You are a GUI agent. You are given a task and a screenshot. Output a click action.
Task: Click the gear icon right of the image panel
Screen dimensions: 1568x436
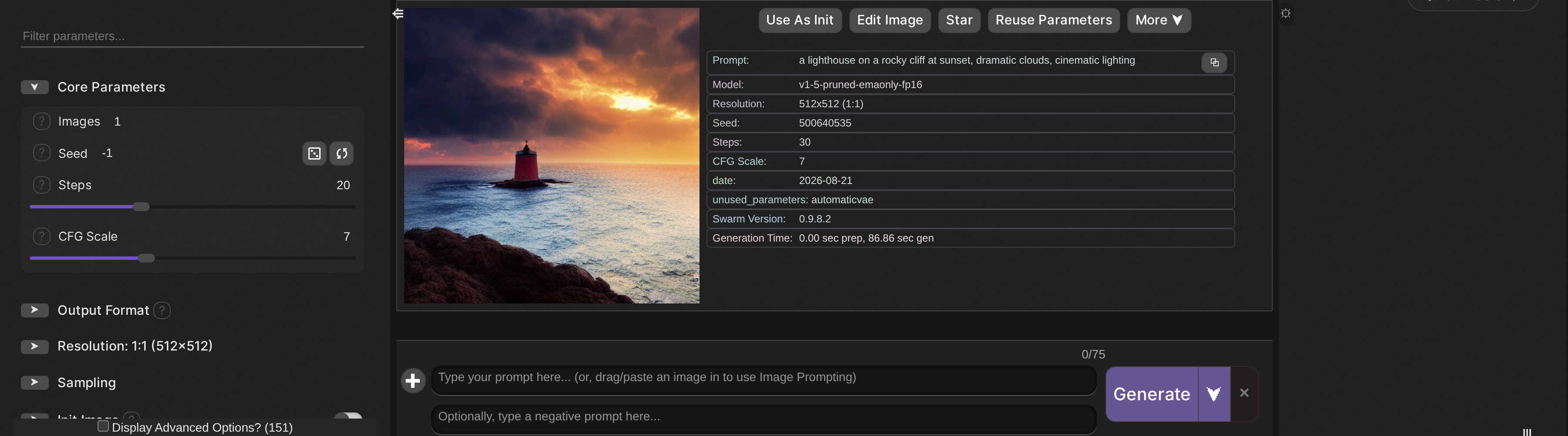tap(1286, 14)
